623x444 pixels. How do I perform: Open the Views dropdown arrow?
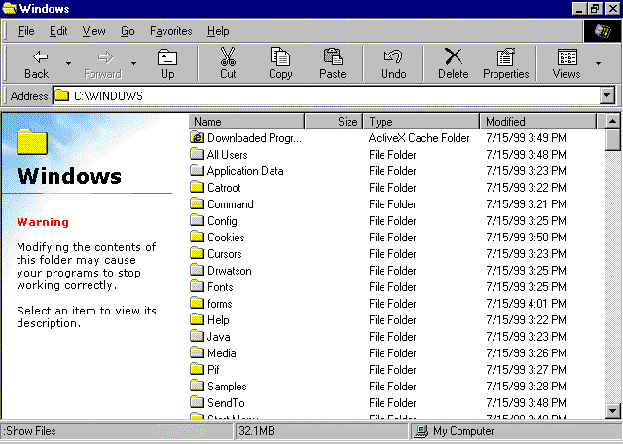click(599, 63)
